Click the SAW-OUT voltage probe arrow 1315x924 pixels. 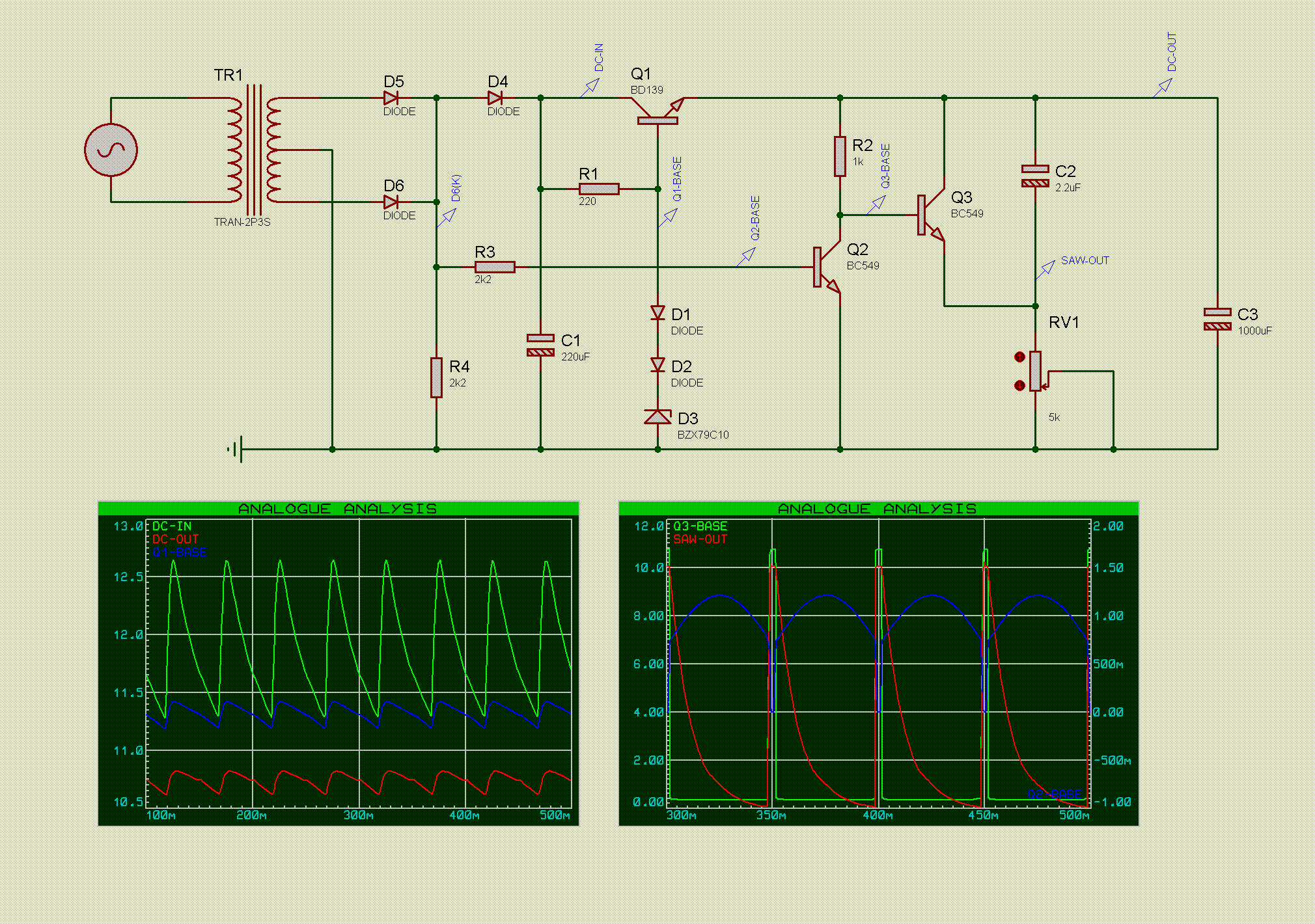tap(1045, 269)
